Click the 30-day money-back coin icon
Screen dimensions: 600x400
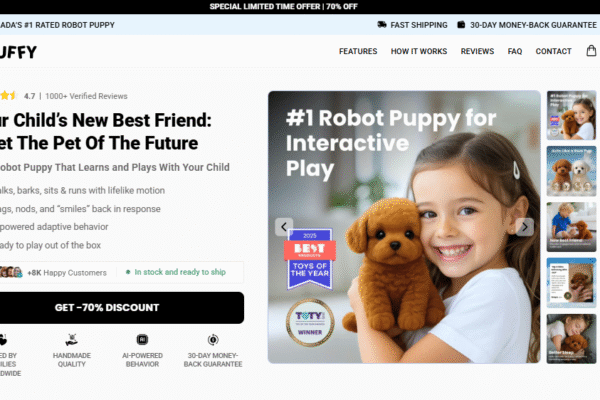213,340
